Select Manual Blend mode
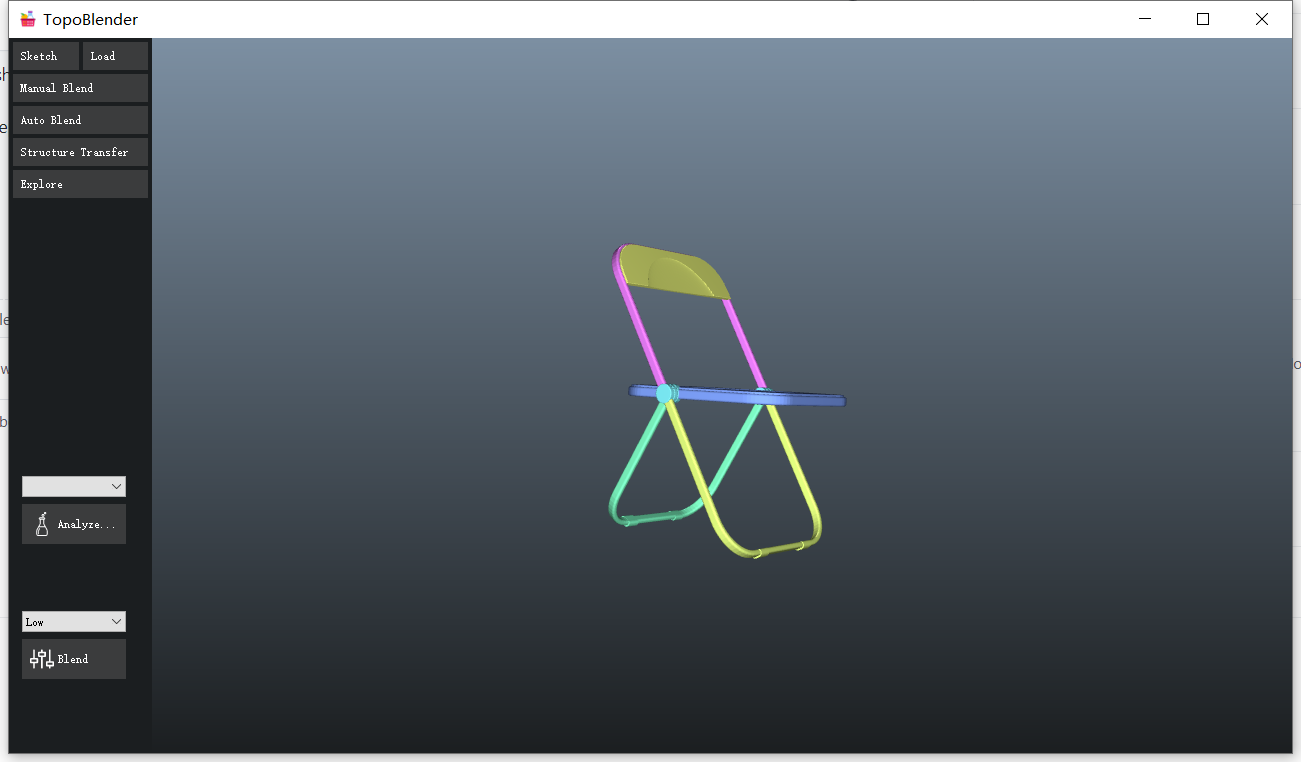This screenshot has width=1301, height=762. coord(80,88)
